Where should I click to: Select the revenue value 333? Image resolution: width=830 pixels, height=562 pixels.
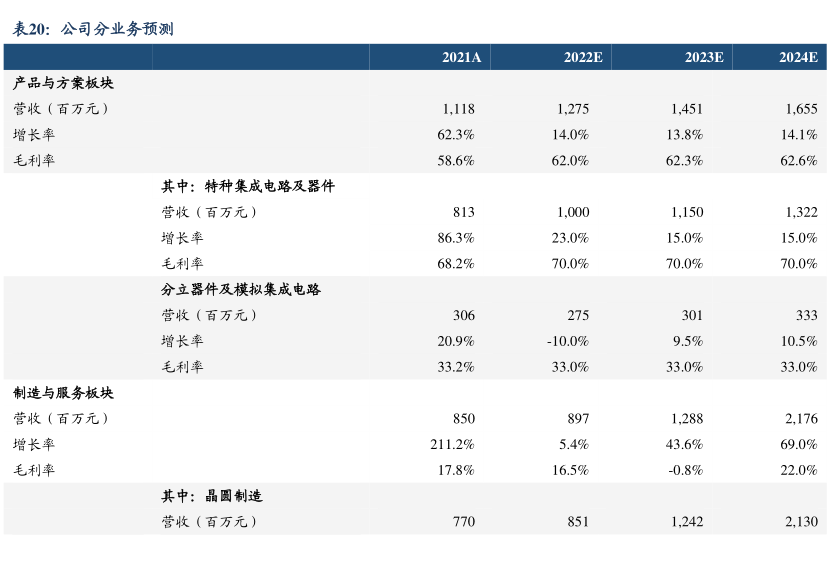click(x=807, y=315)
